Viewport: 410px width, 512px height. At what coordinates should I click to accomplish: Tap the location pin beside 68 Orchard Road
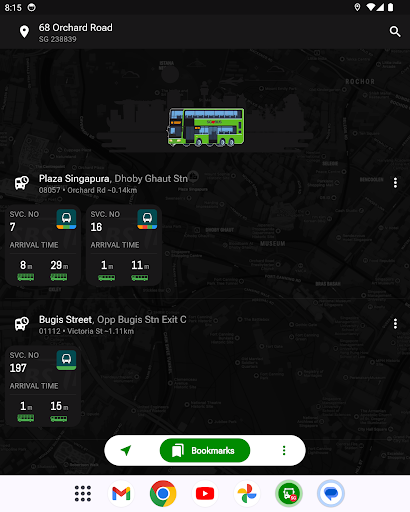pos(24,32)
